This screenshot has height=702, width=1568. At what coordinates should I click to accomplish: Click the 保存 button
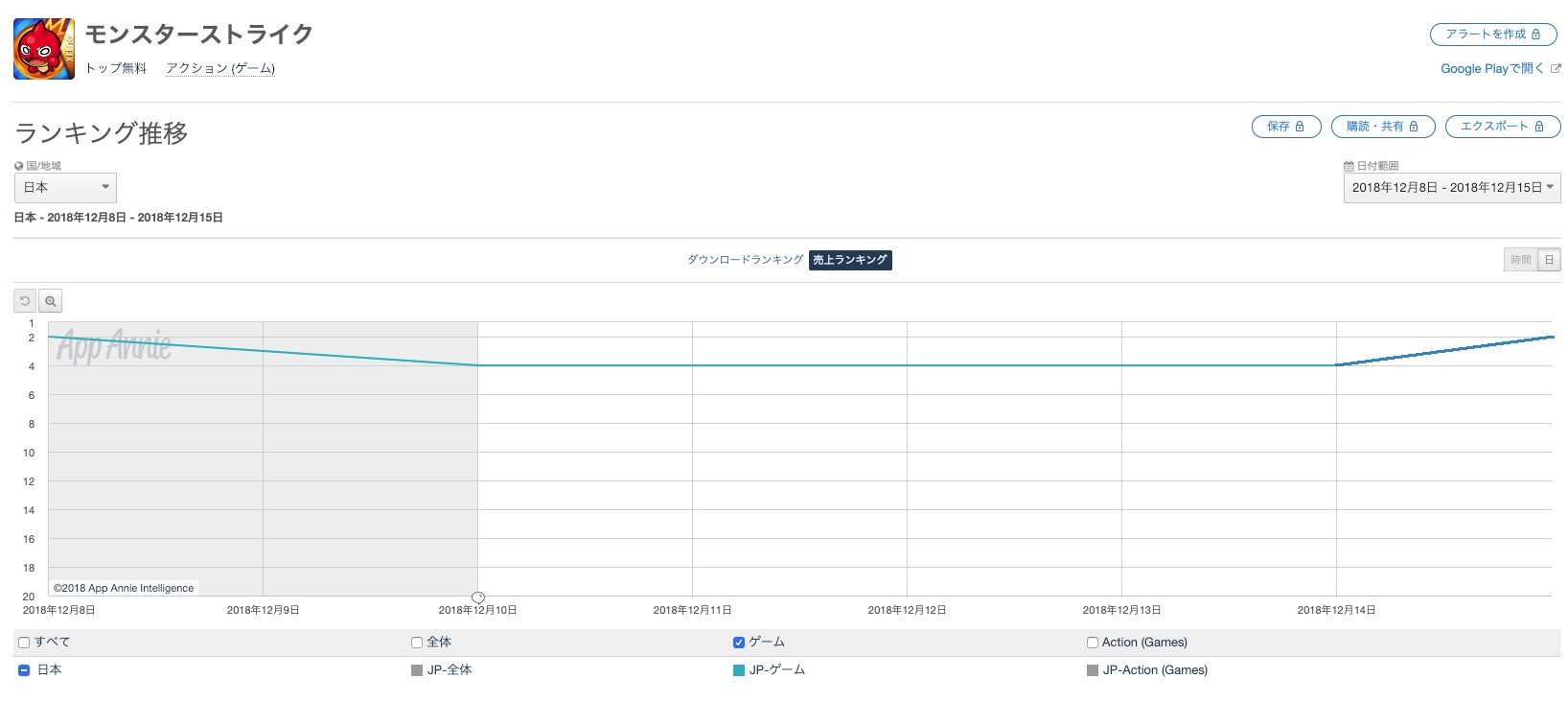(x=1286, y=127)
